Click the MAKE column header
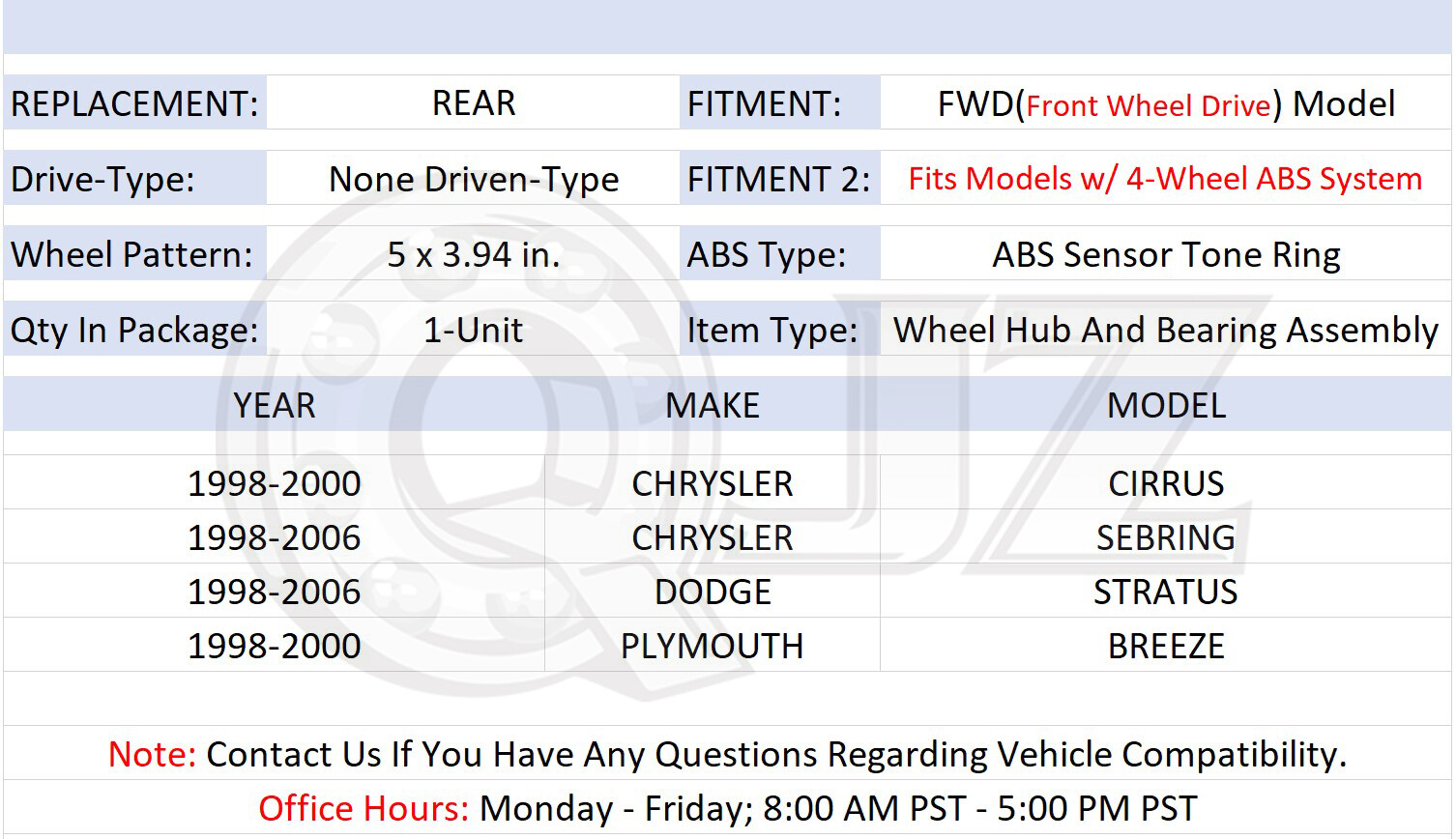The width and height of the screenshot is (1456, 839). point(713,405)
